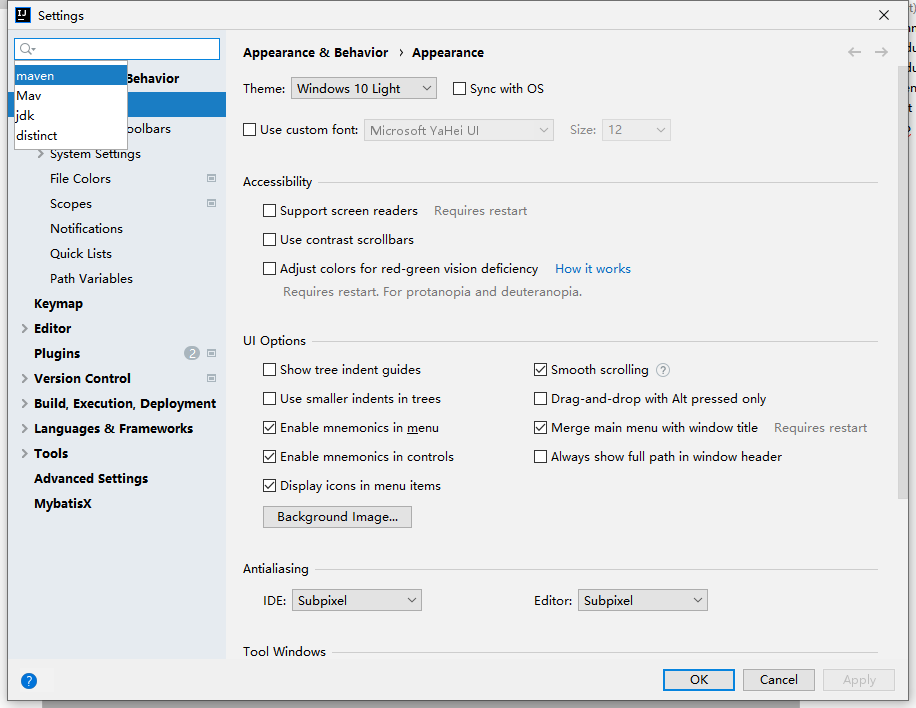Disable Enable mnemonics in controls

(x=269, y=457)
